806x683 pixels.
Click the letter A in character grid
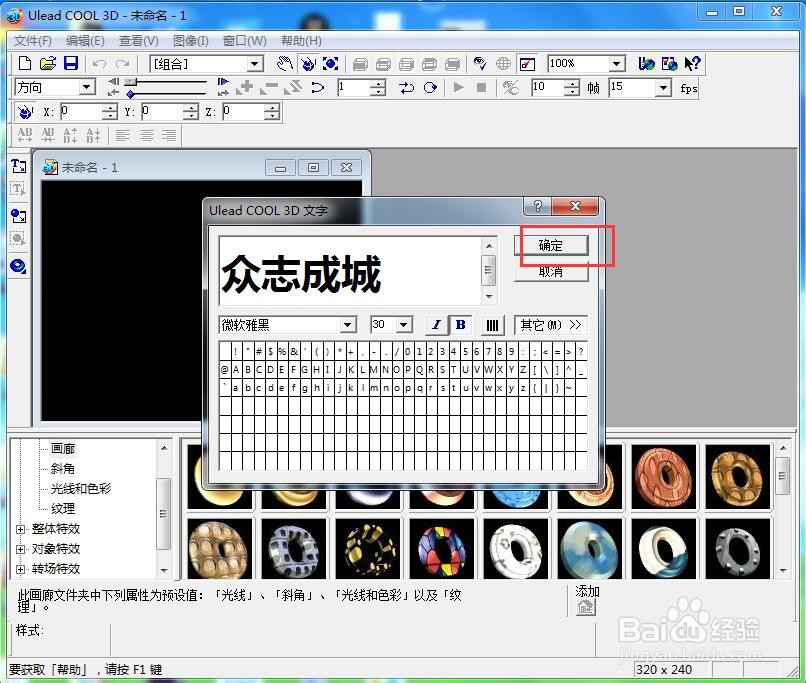236,370
